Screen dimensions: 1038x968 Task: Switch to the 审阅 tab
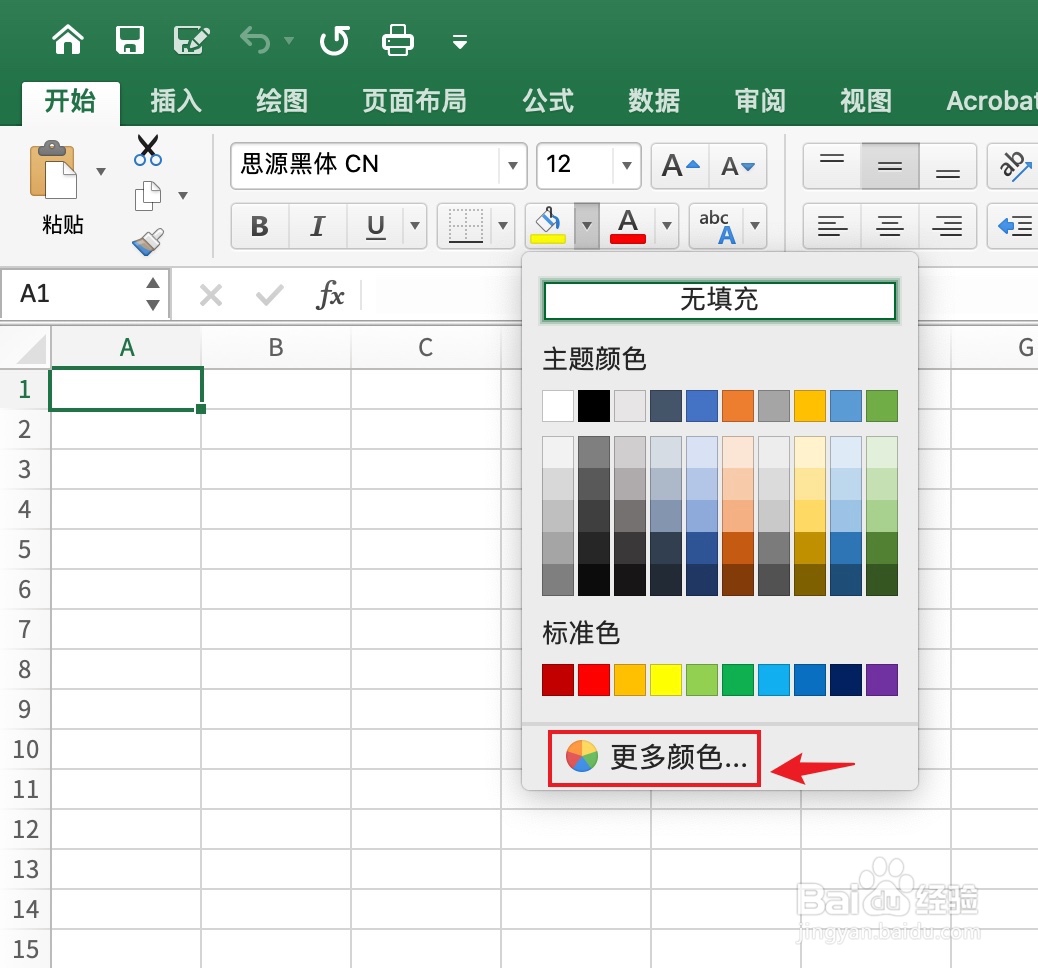pyautogui.click(x=760, y=101)
